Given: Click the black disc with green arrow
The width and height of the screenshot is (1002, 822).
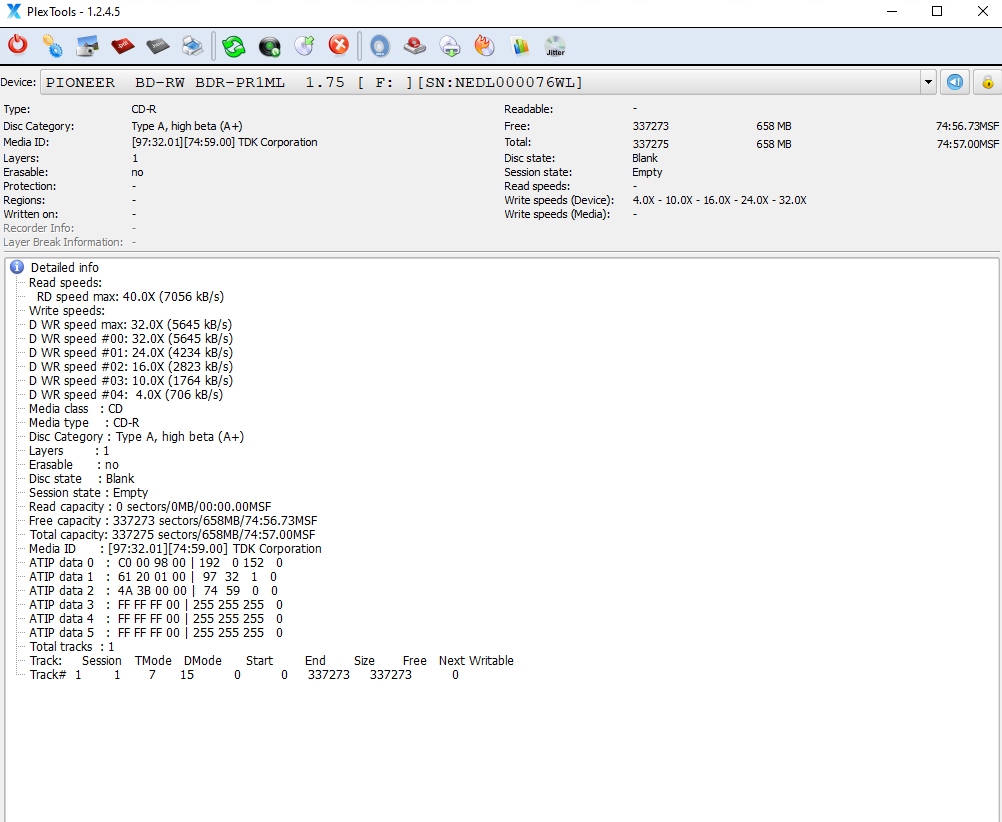Looking at the screenshot, I should tap(269, 45).
